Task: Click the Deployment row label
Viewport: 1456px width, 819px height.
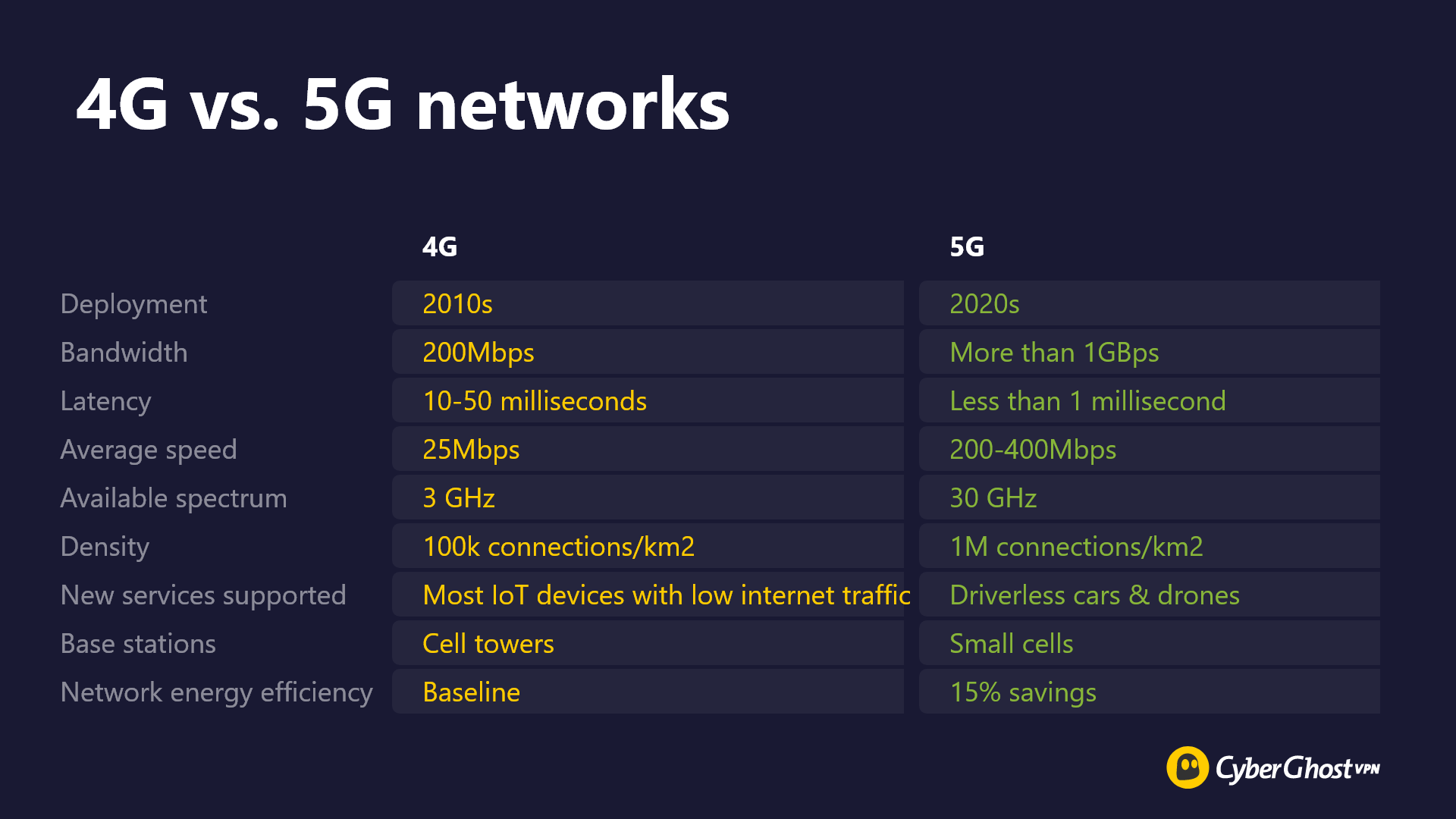Action: [133, 304]
